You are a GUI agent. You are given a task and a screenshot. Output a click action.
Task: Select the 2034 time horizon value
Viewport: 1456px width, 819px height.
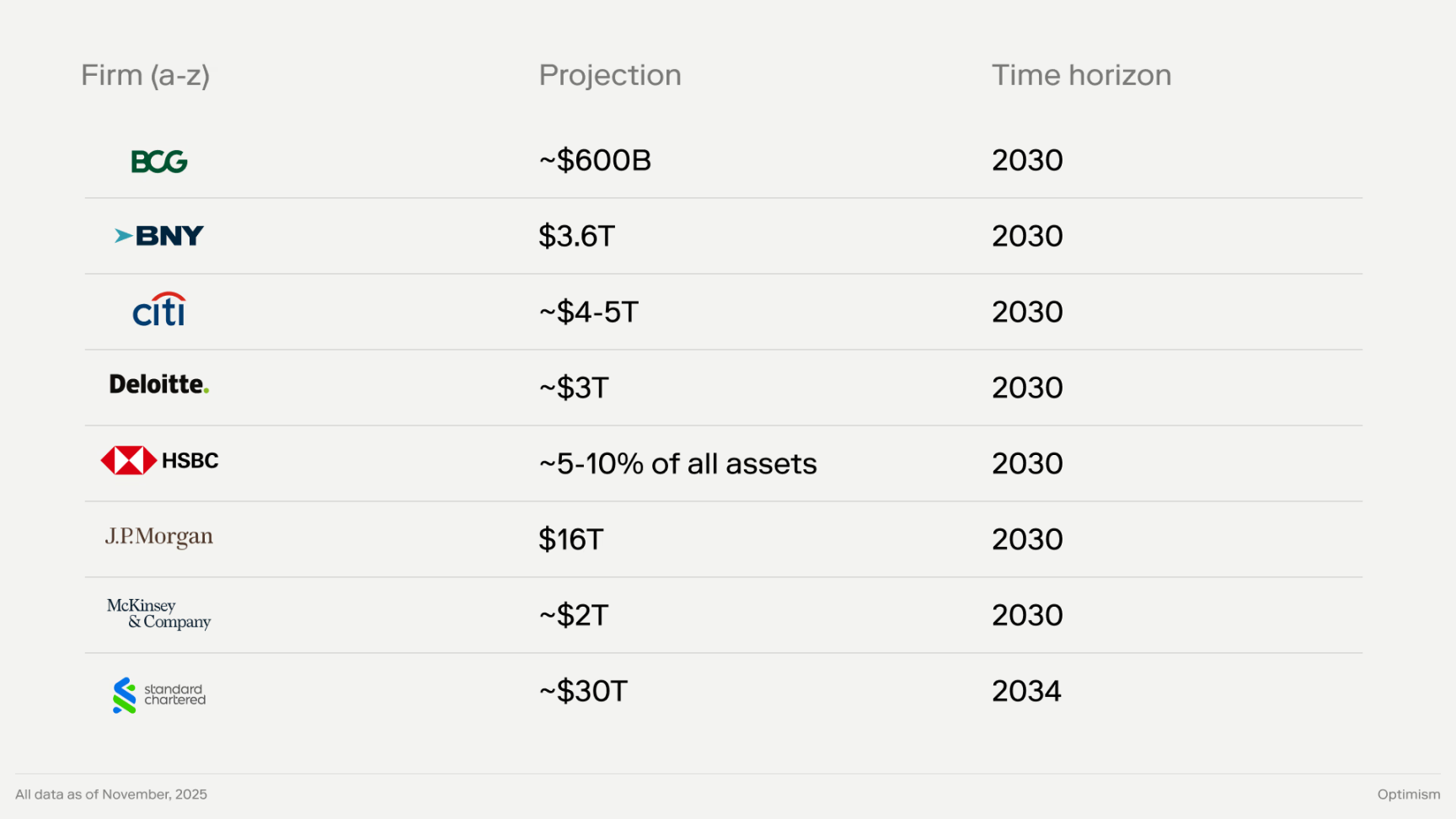click(1026, 692)
